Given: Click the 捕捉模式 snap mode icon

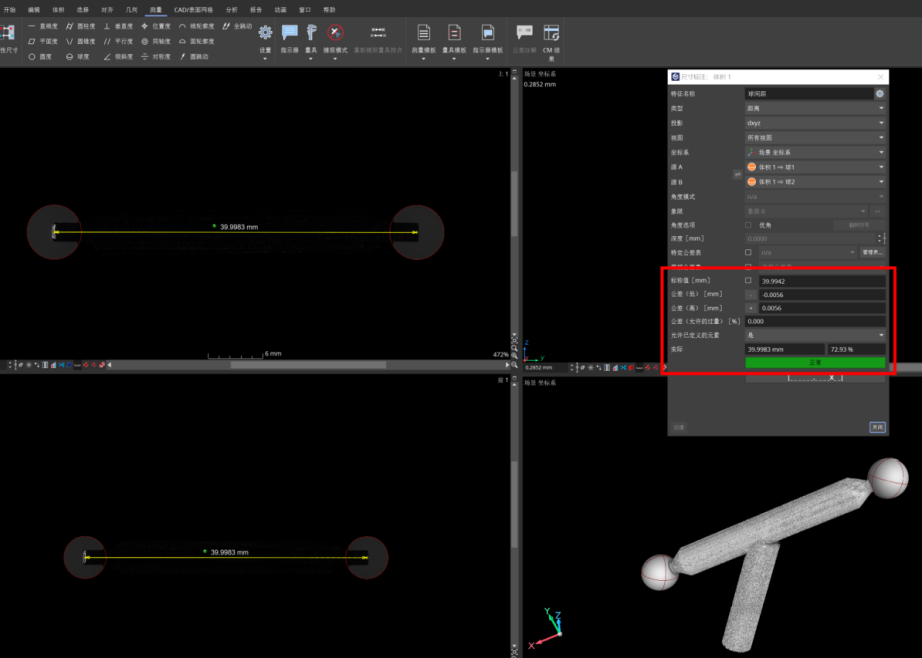Looking at the screenshot, I should click(335, 32).
